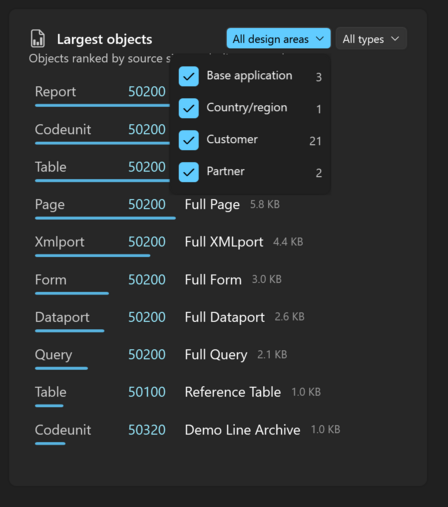Open the Query 50200 link
This screenshot has width=448, height=507.
pos(147,354)
